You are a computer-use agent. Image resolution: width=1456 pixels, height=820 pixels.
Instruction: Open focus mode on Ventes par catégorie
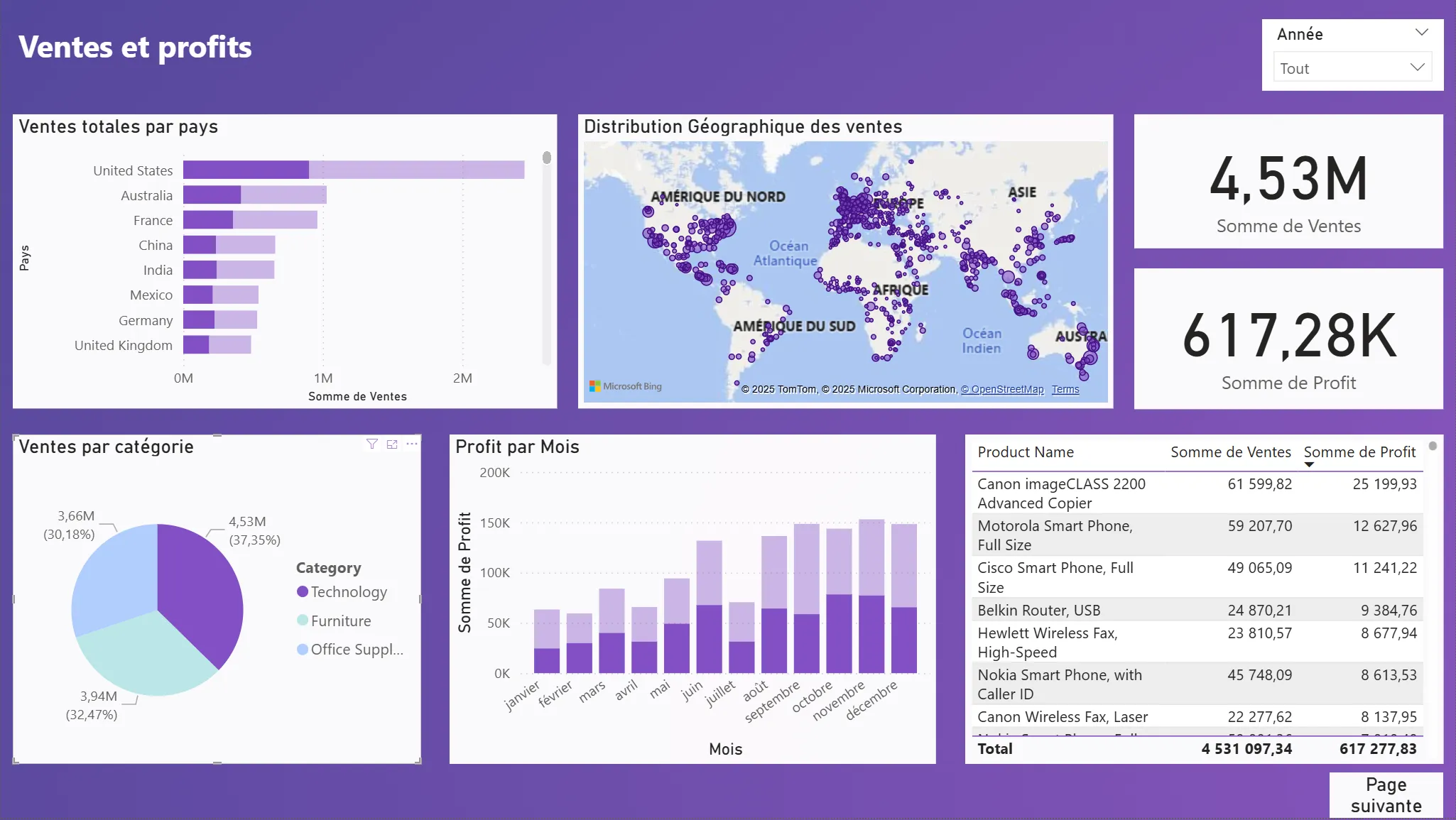click(x=392, y=444)
